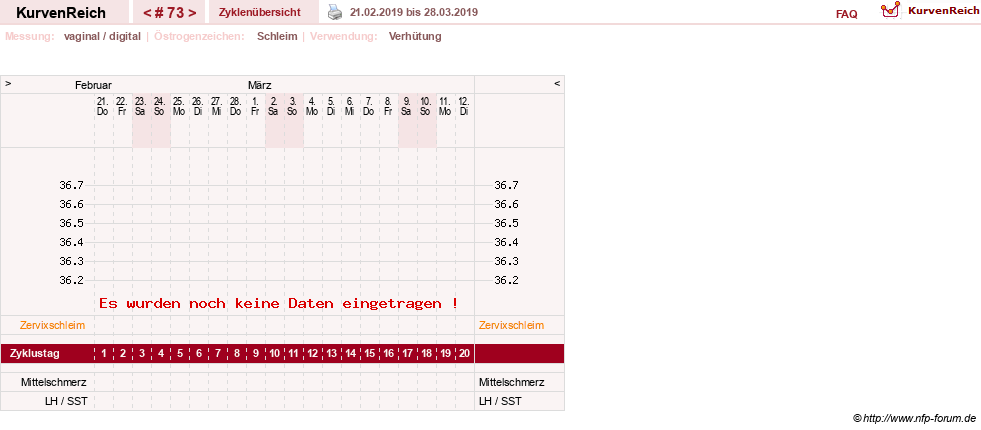This screenshot has height=430, width=981.
Task: Select the date column 23. Sa
Action: [141, 106]
